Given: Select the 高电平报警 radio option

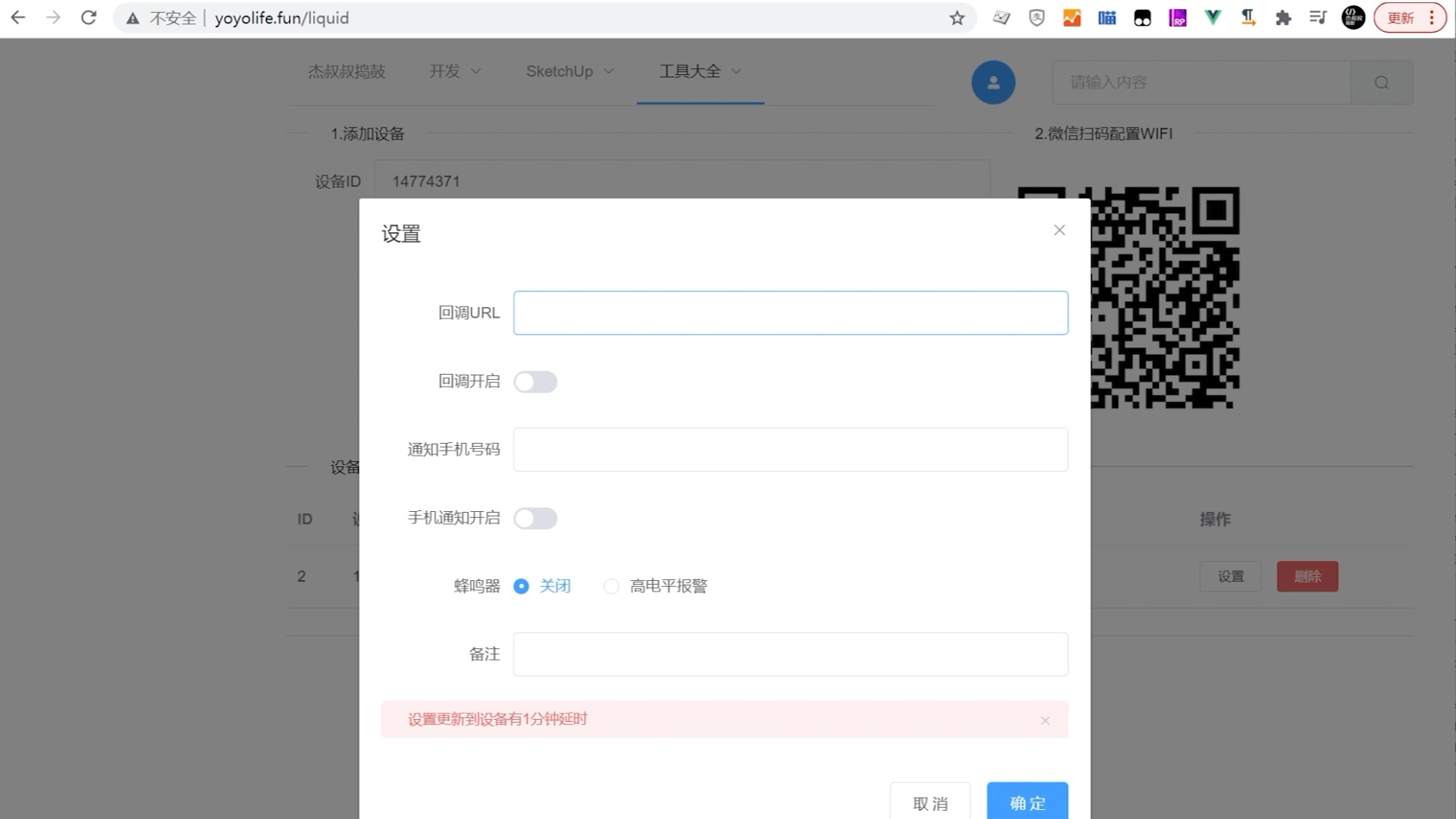Looking at the screenshot, I should [612, 586].
